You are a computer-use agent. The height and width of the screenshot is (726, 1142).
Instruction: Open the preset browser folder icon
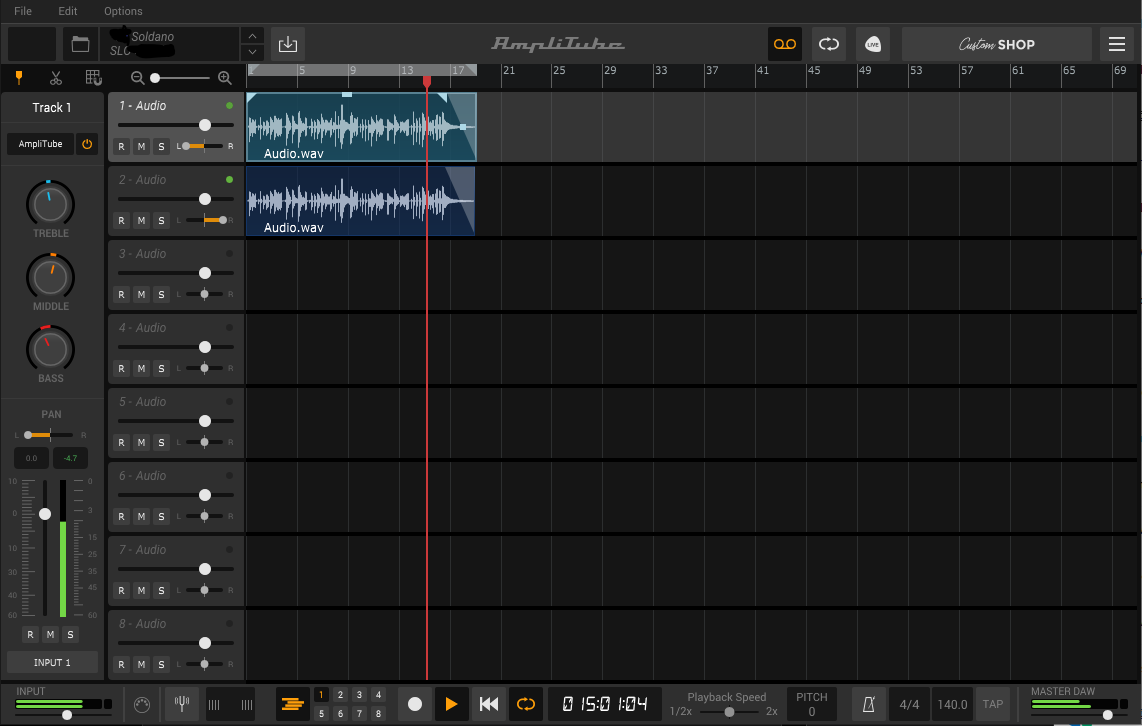tap(80, 44)
